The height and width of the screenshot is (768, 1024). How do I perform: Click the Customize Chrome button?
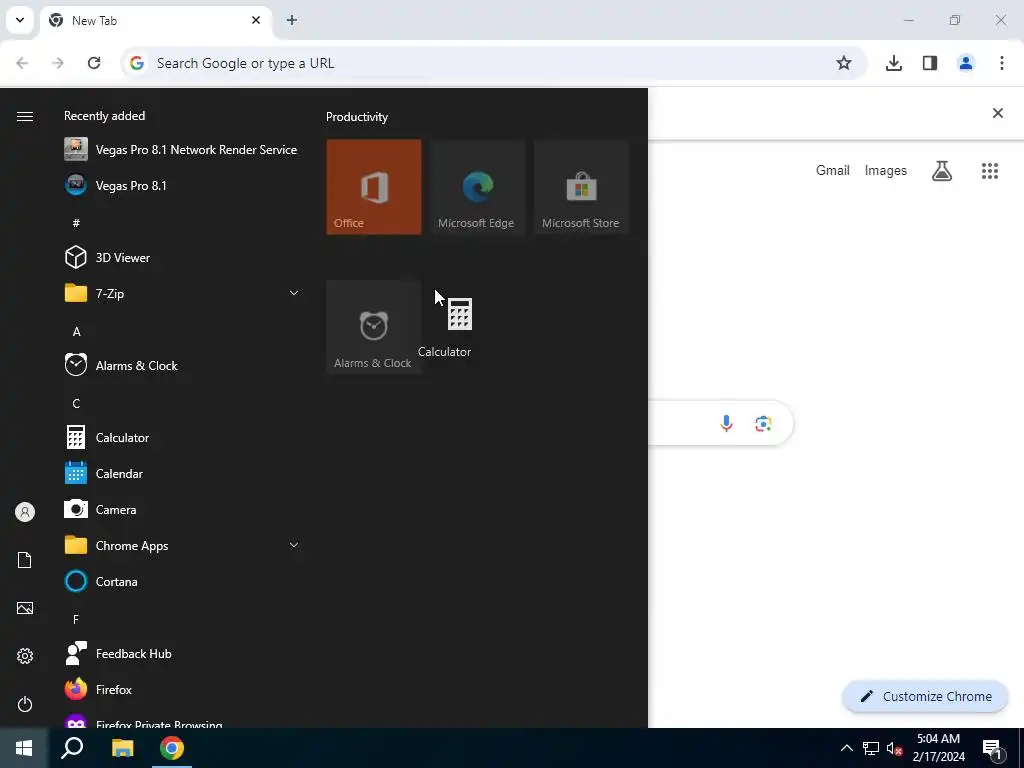(925, 696)
